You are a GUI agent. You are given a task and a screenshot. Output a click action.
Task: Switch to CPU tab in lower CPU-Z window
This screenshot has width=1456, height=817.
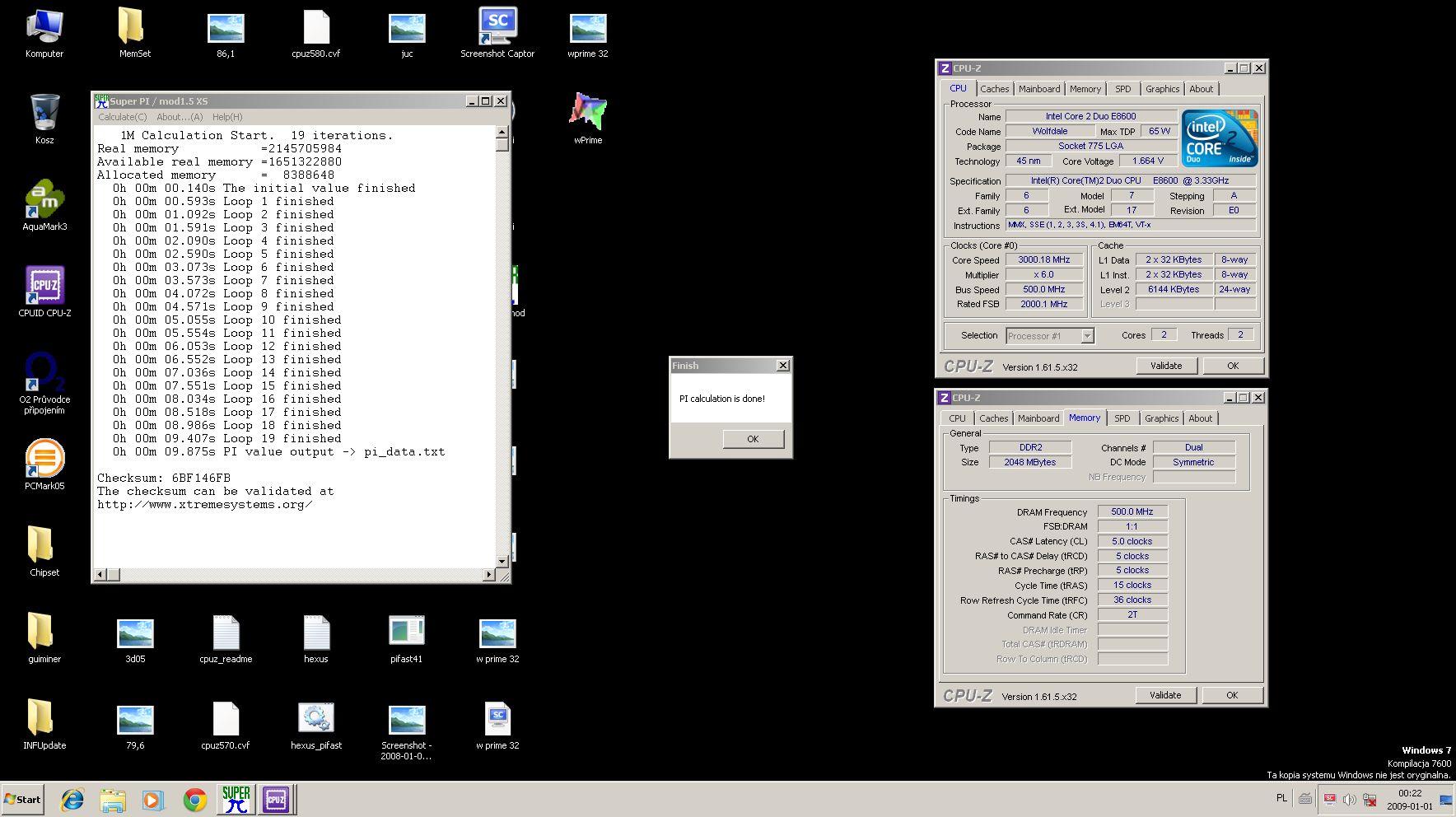click(x=957, y=418)
